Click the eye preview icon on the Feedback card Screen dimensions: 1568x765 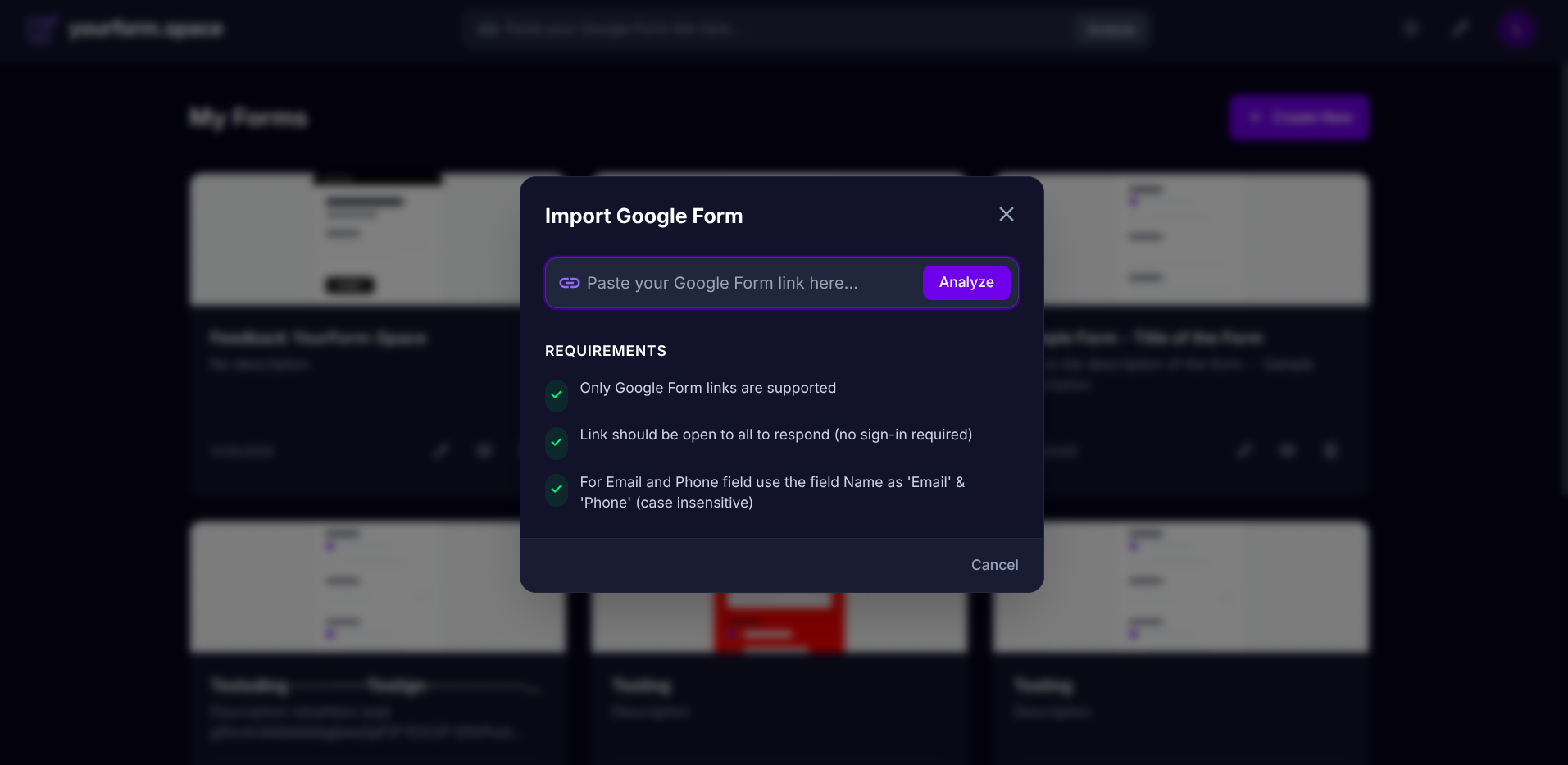pyautogui.click(x=484, y=450)
